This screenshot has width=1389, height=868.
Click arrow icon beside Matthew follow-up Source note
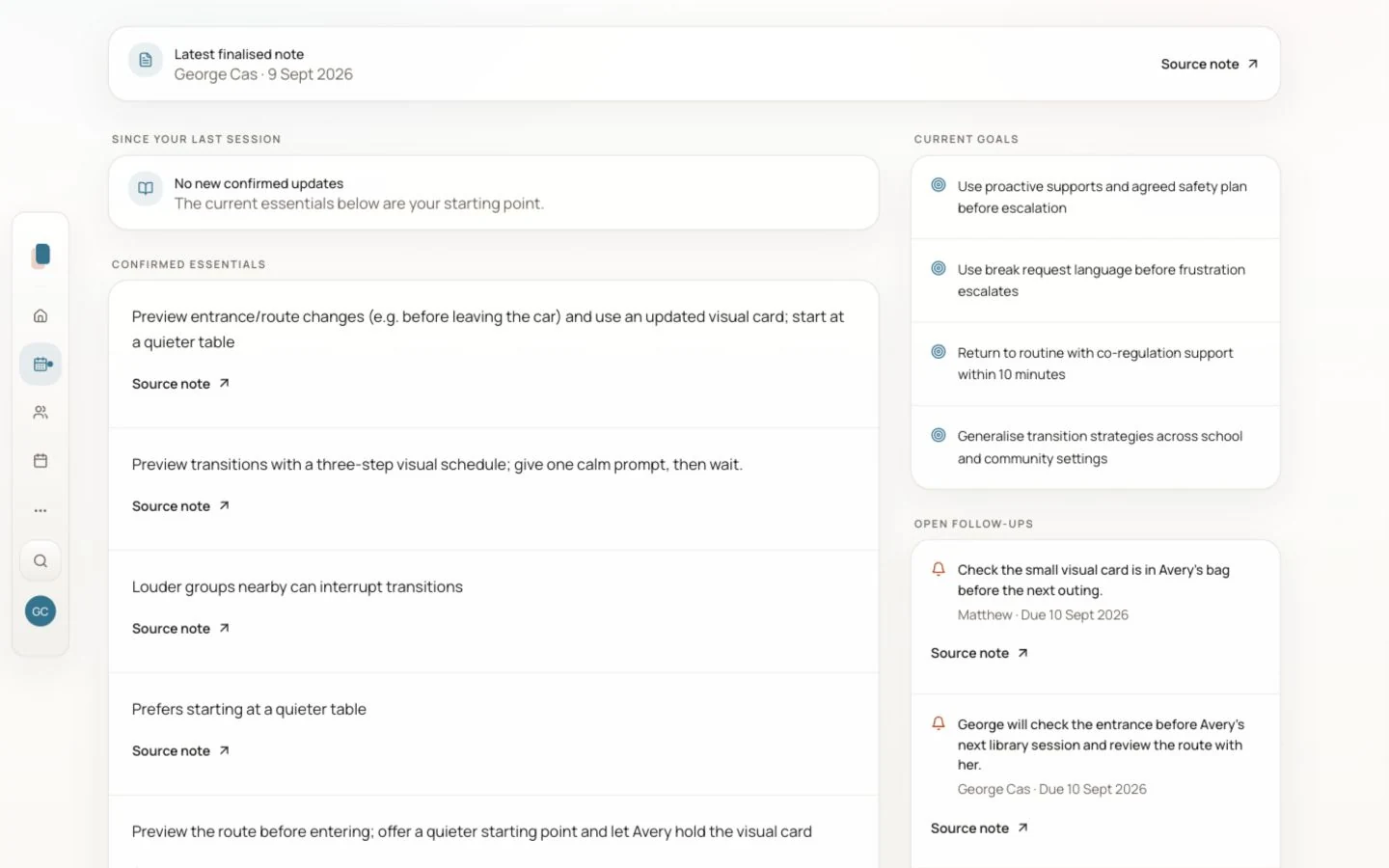[x=1022, y=653]
